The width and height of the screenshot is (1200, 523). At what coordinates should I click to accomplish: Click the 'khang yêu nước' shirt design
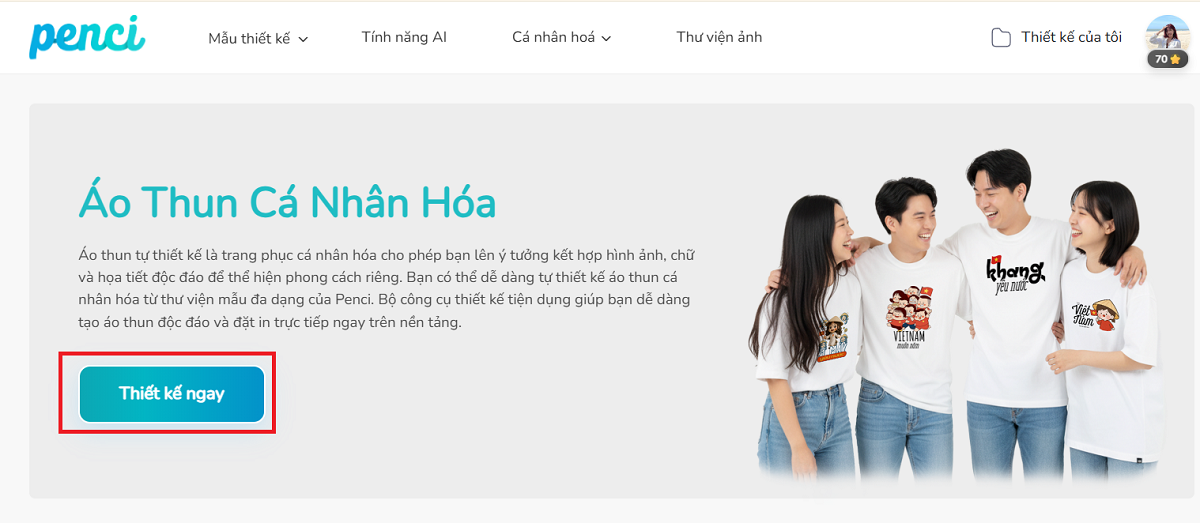pos(1015,274)
